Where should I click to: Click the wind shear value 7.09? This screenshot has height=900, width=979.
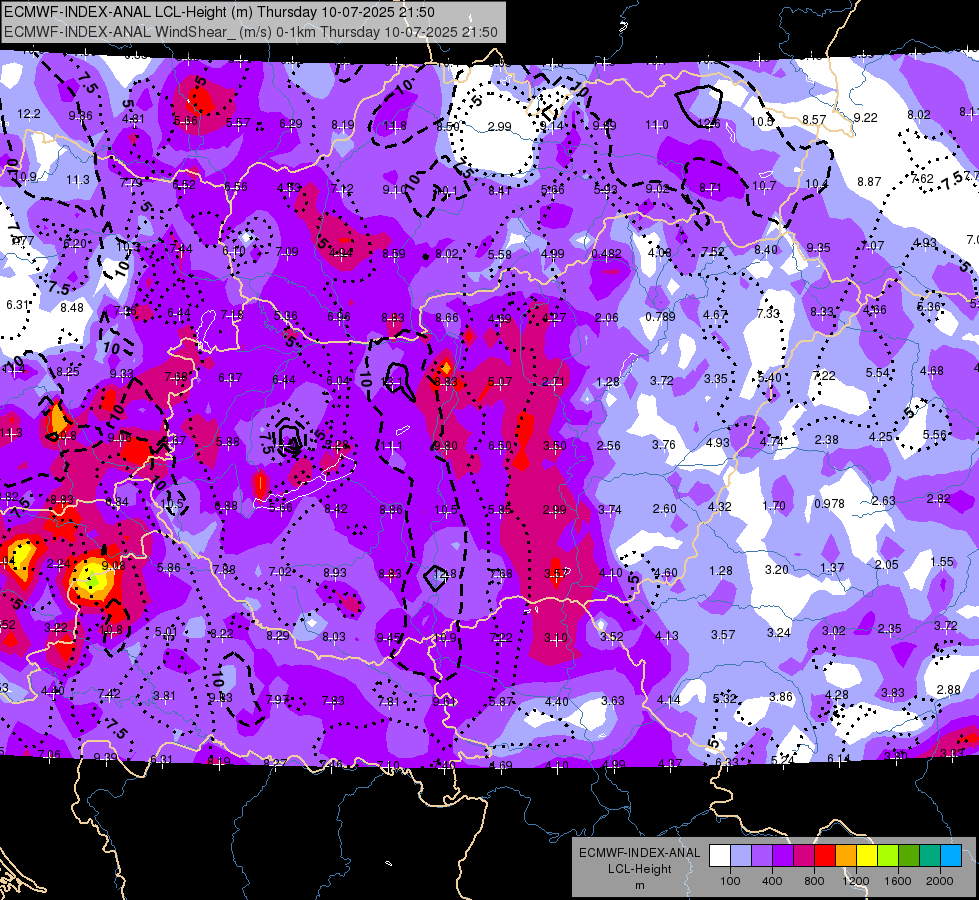pos(287,252)
